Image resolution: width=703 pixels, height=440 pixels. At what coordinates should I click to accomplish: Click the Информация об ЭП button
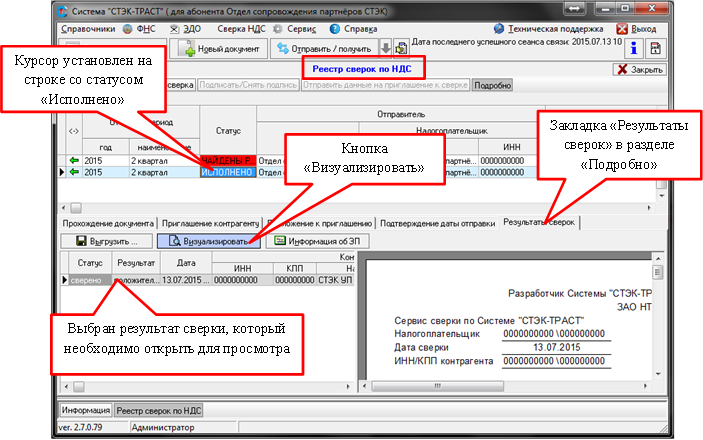pyautogui.click(x=318, y=241)
